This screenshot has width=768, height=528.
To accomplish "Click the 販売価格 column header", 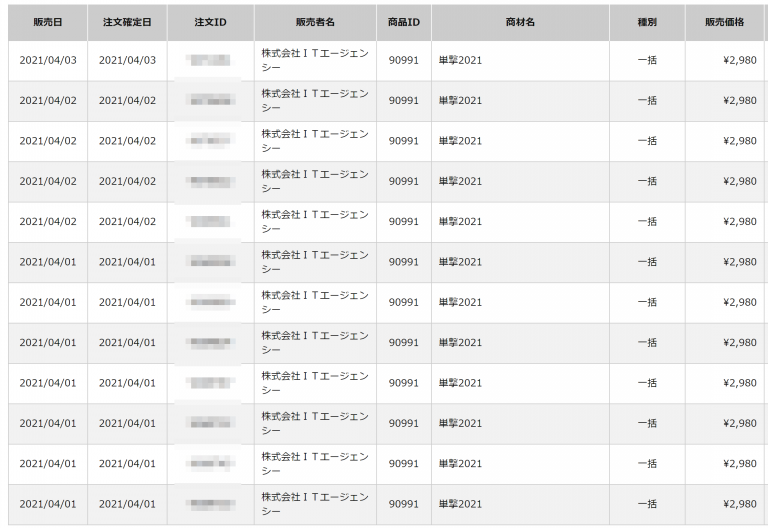I will click(x=724, y=22).
